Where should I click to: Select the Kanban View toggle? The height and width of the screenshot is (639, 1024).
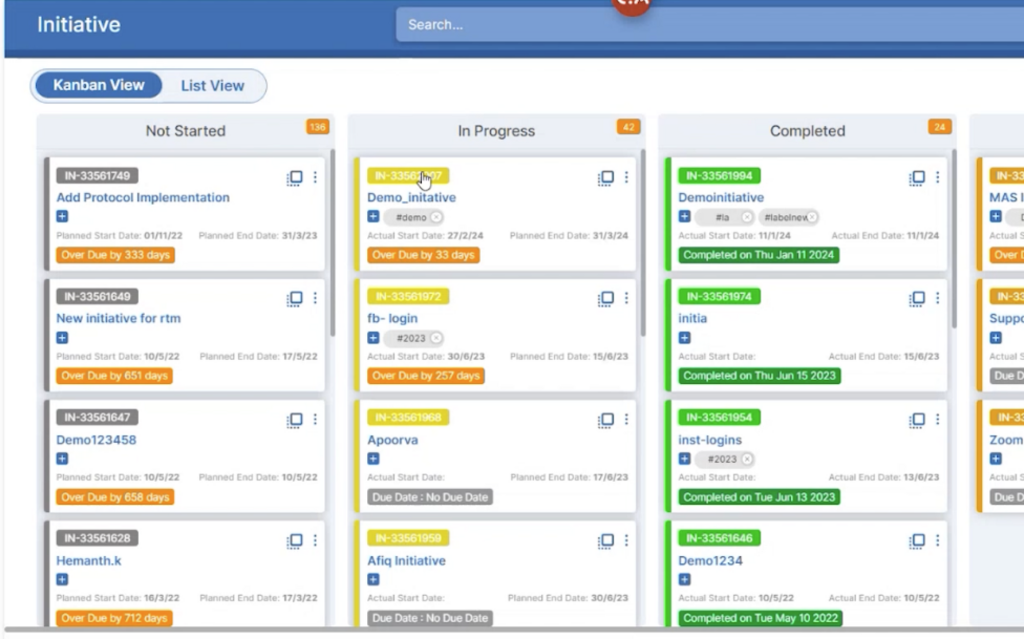coord(99,86)
